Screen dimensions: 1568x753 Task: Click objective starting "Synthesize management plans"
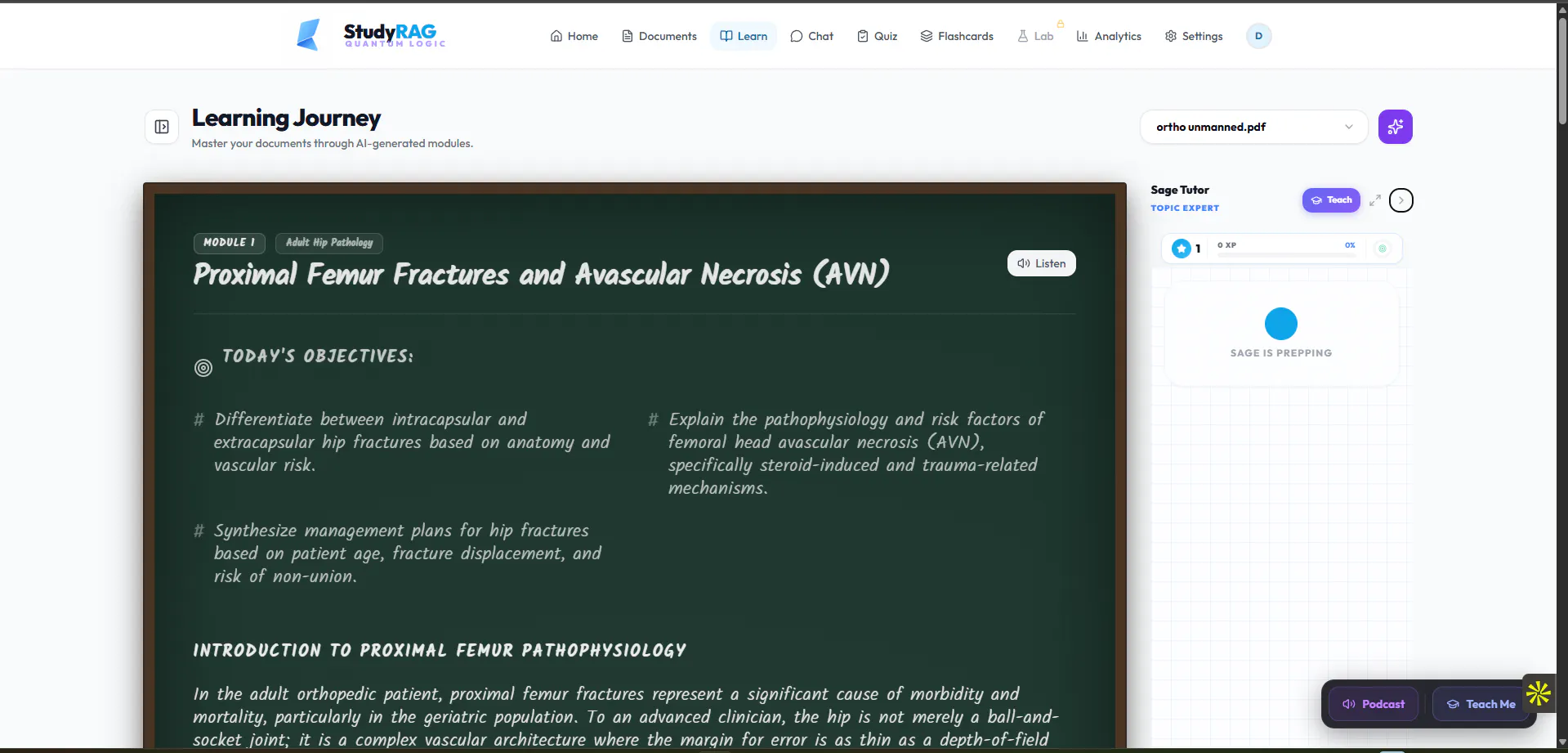coord(408,554)
